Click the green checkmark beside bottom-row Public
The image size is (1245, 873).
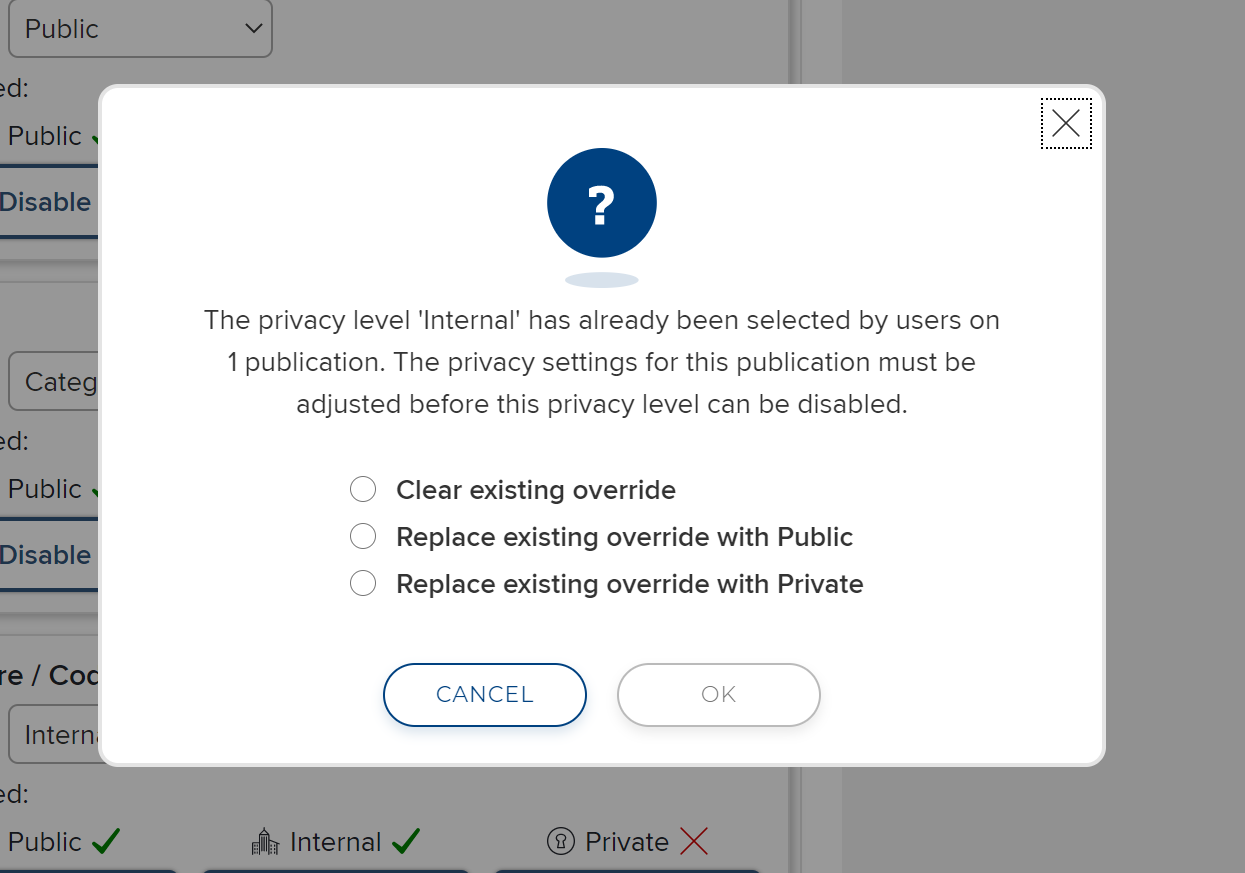pyautogui.click(x=106, y=842)
